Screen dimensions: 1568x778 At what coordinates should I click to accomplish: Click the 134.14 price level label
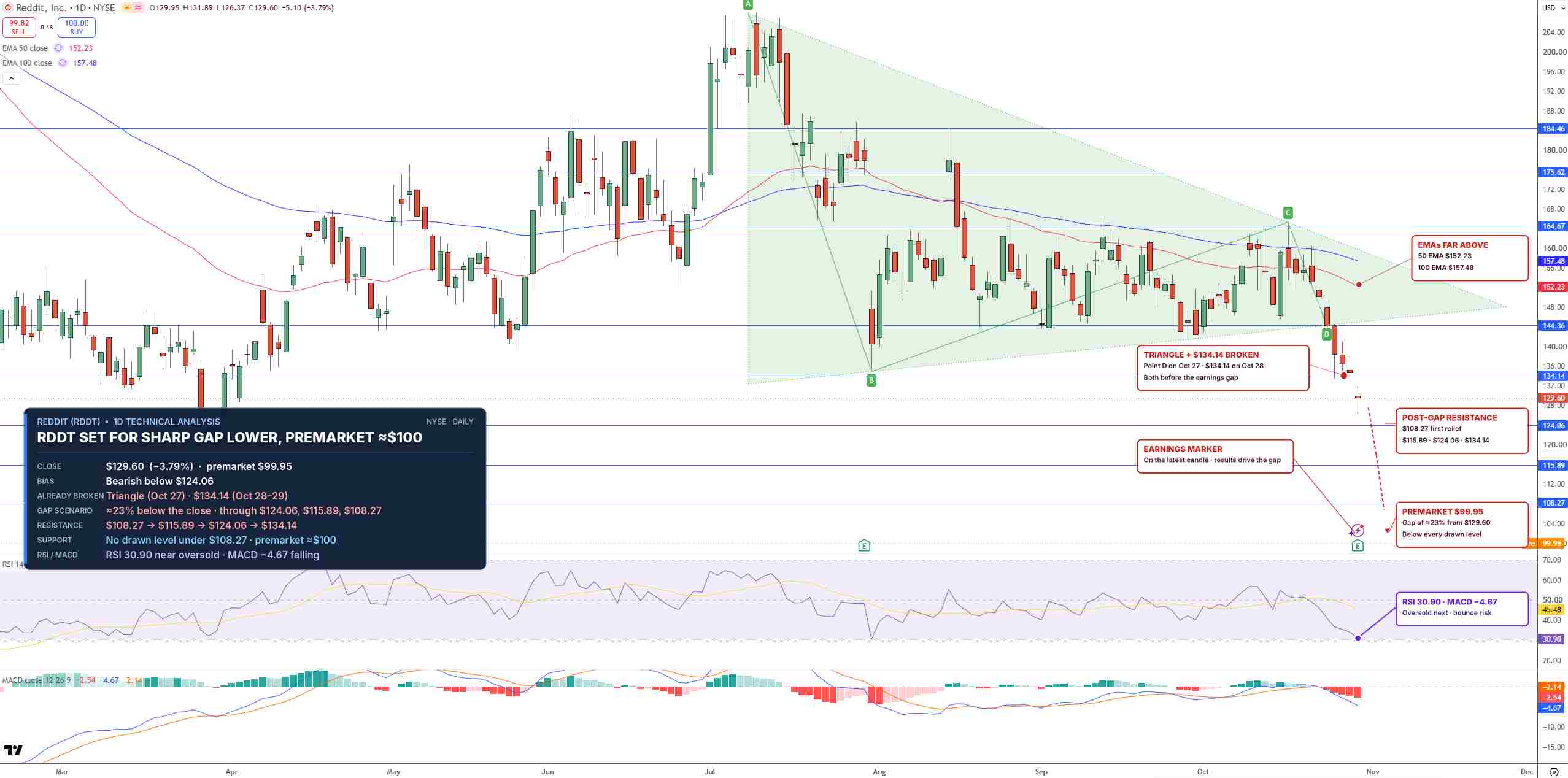[1553, 376]
